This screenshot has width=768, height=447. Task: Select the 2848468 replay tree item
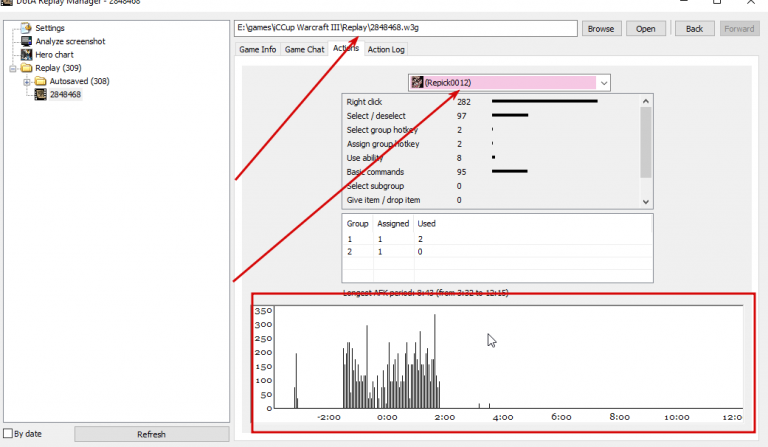pyautogui.click(x=65, y=94)
